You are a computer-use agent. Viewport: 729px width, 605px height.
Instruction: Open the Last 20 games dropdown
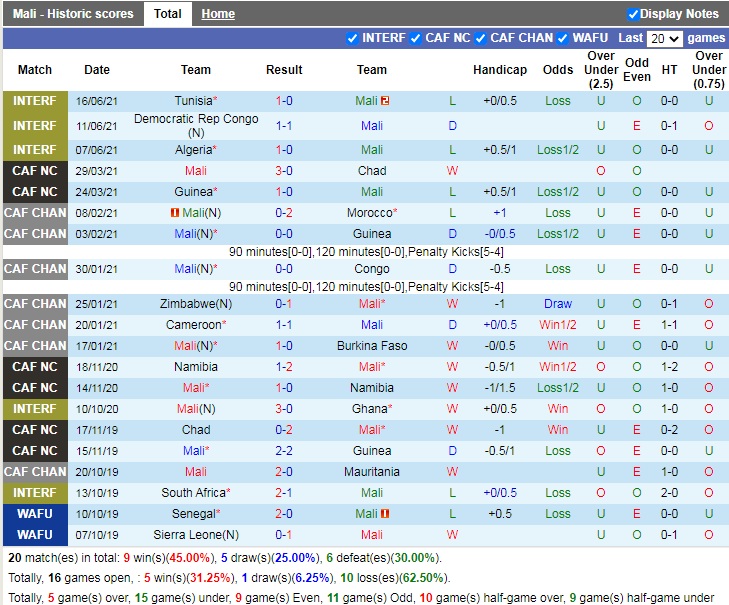point(664,39)
